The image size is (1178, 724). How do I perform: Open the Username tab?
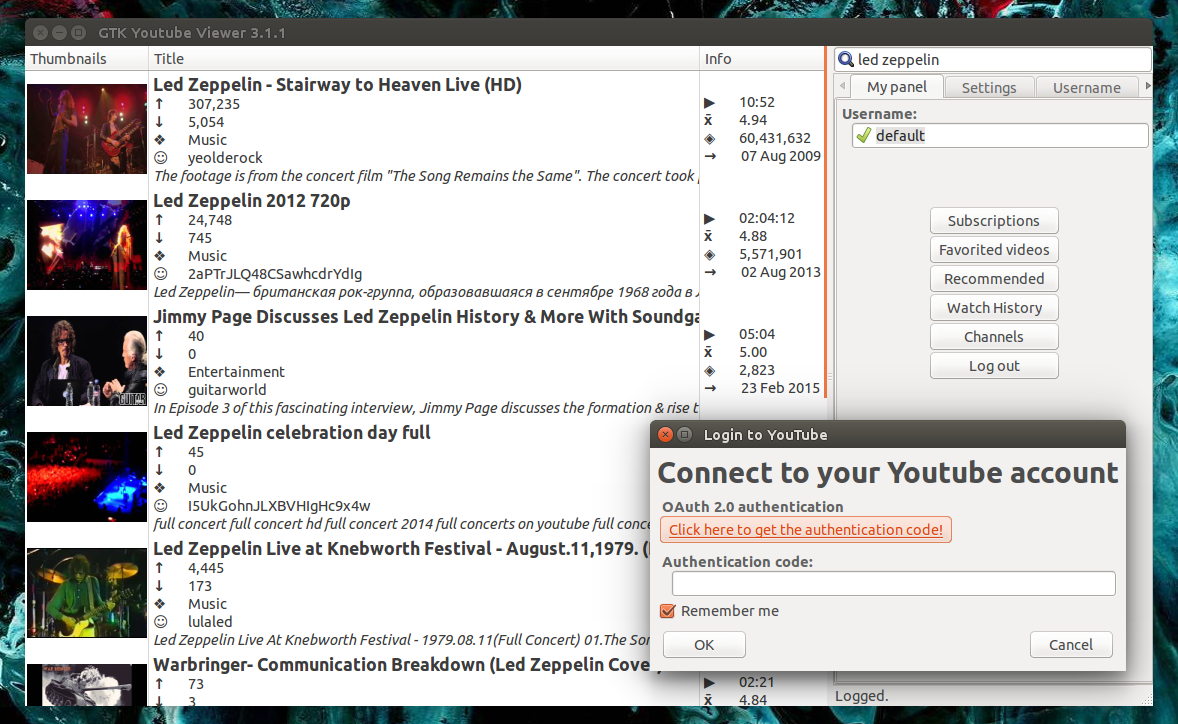(x=1086, y=88)
